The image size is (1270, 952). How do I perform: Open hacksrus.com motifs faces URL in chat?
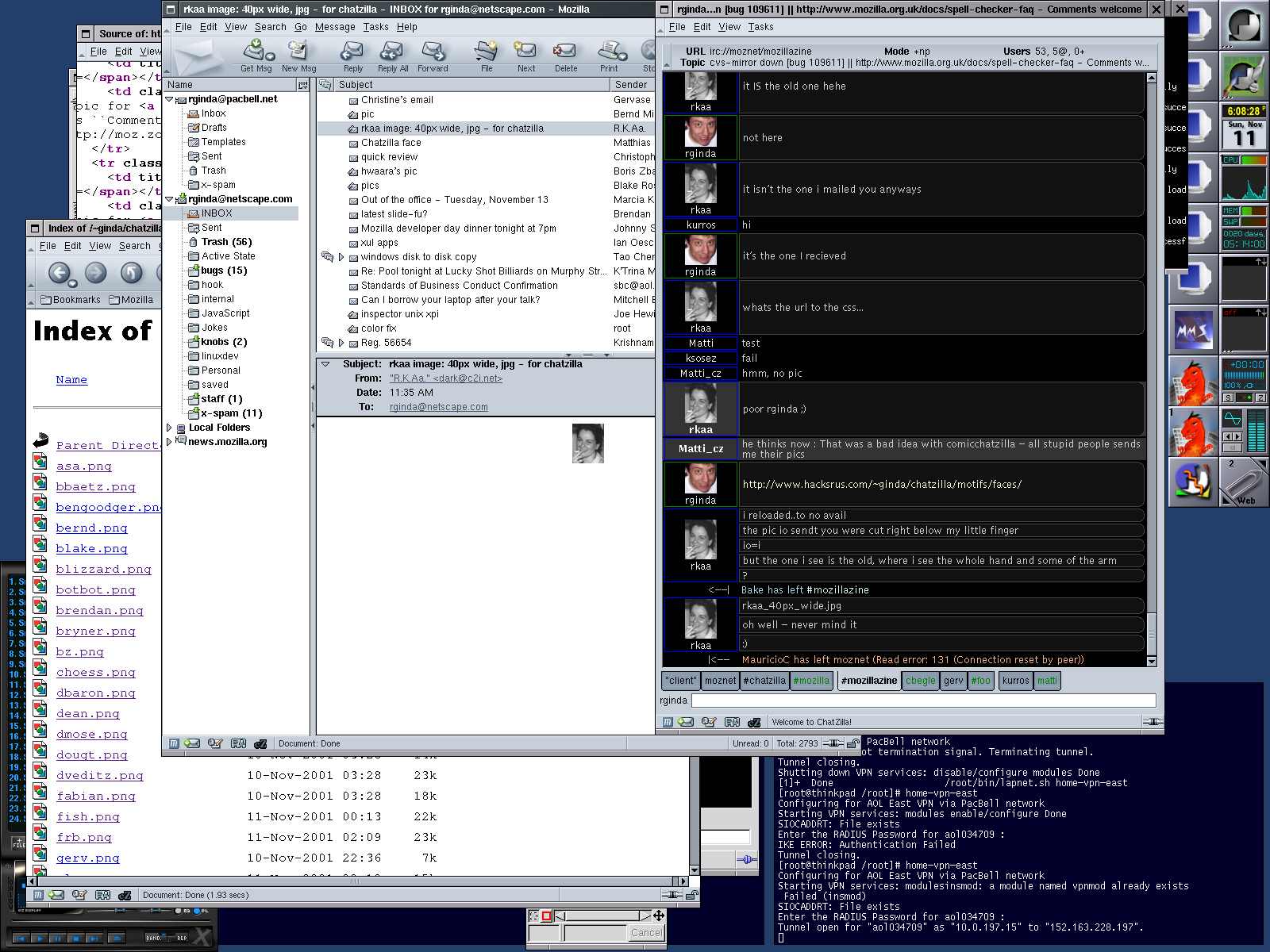click(x=882, y=484)
